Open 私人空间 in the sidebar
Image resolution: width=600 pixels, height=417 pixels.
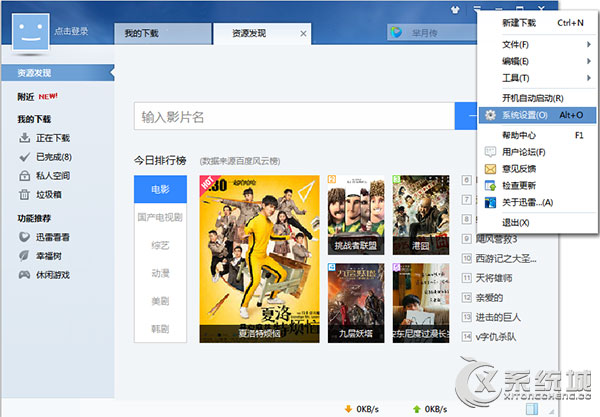click(x=53, y=176)
